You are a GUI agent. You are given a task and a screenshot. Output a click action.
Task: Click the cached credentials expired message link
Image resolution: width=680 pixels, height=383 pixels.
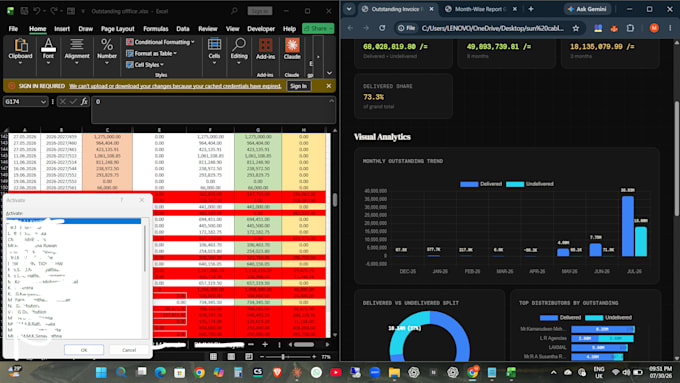tap(175, 86)
